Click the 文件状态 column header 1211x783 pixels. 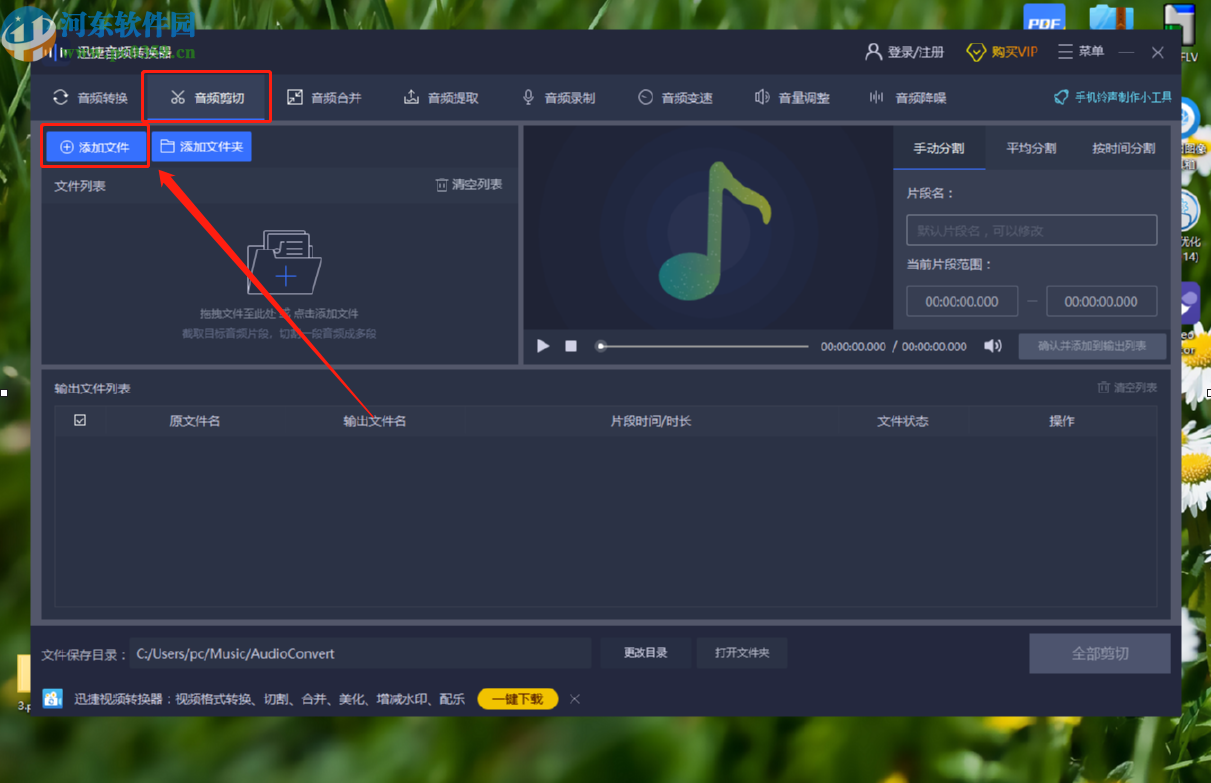903,421
